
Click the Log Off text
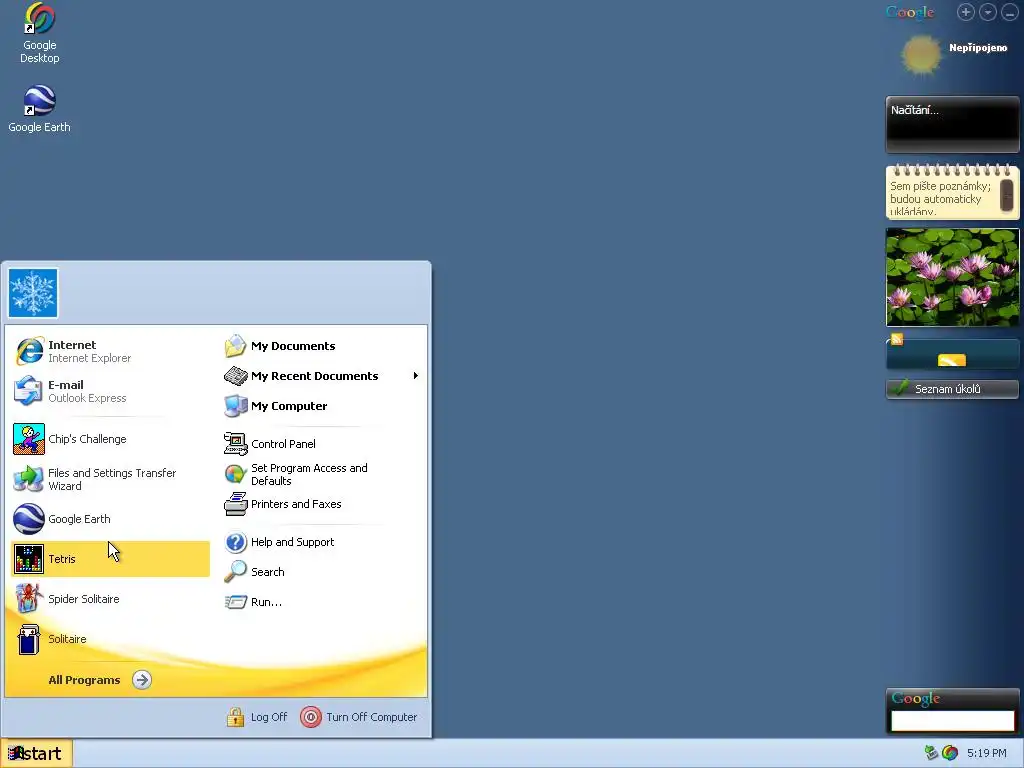(269, 717)
